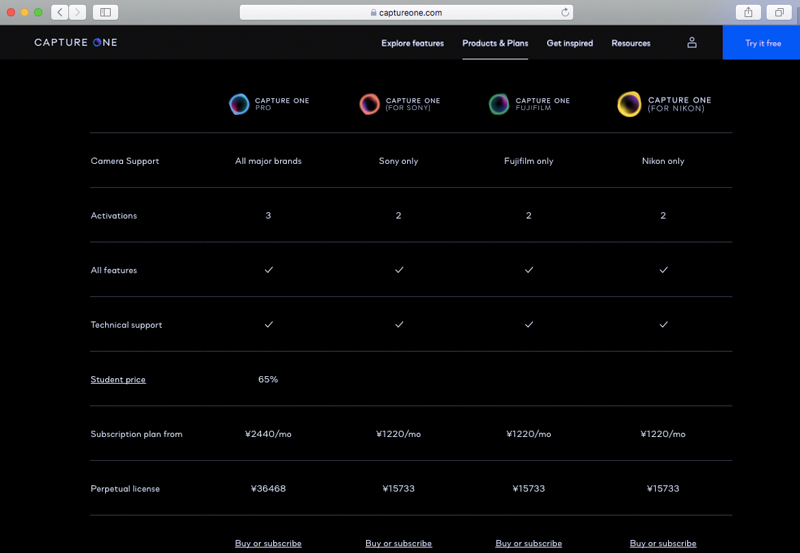Viewport: 800px width, 553px height.
Task: Click the Capture One Pro blue product icon
Action: coord(239,104)
